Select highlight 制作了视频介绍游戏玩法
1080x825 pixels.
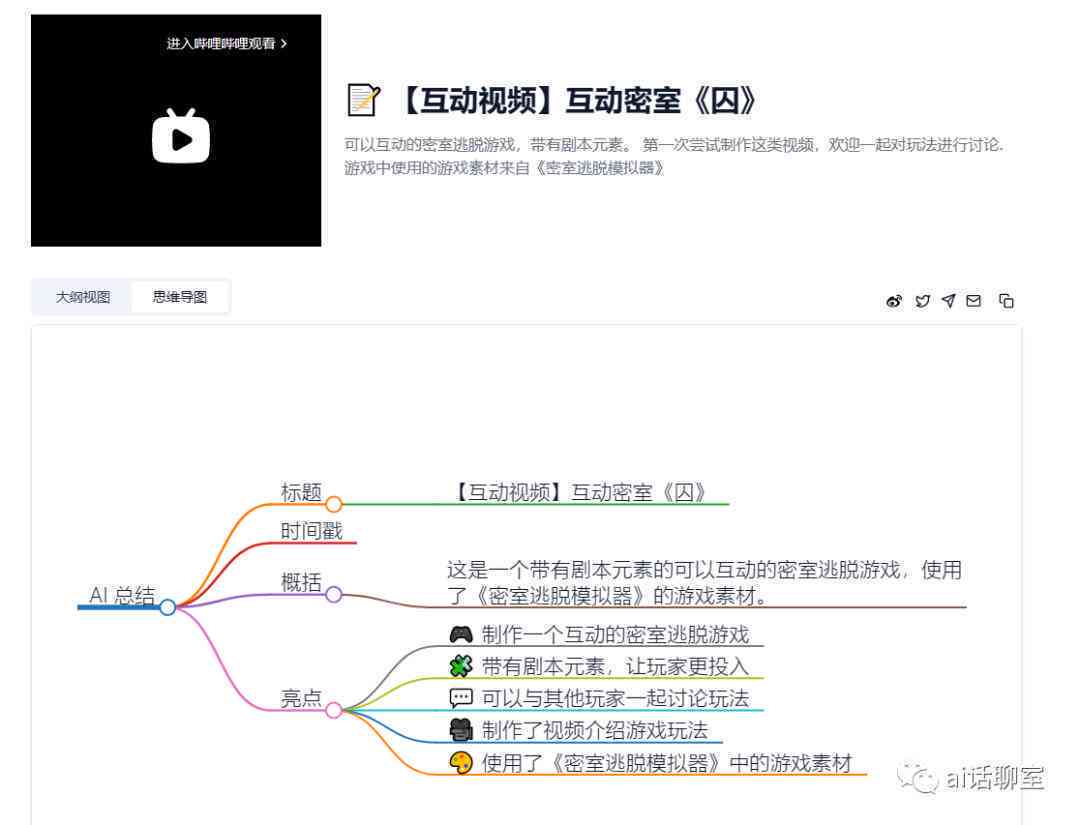pyautogui.click(x=594, y=730)
